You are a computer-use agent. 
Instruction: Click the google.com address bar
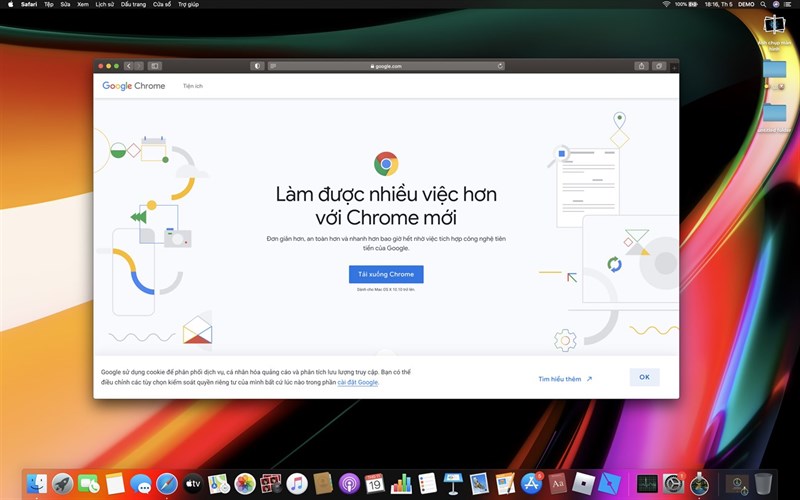[x=386, y=66]
